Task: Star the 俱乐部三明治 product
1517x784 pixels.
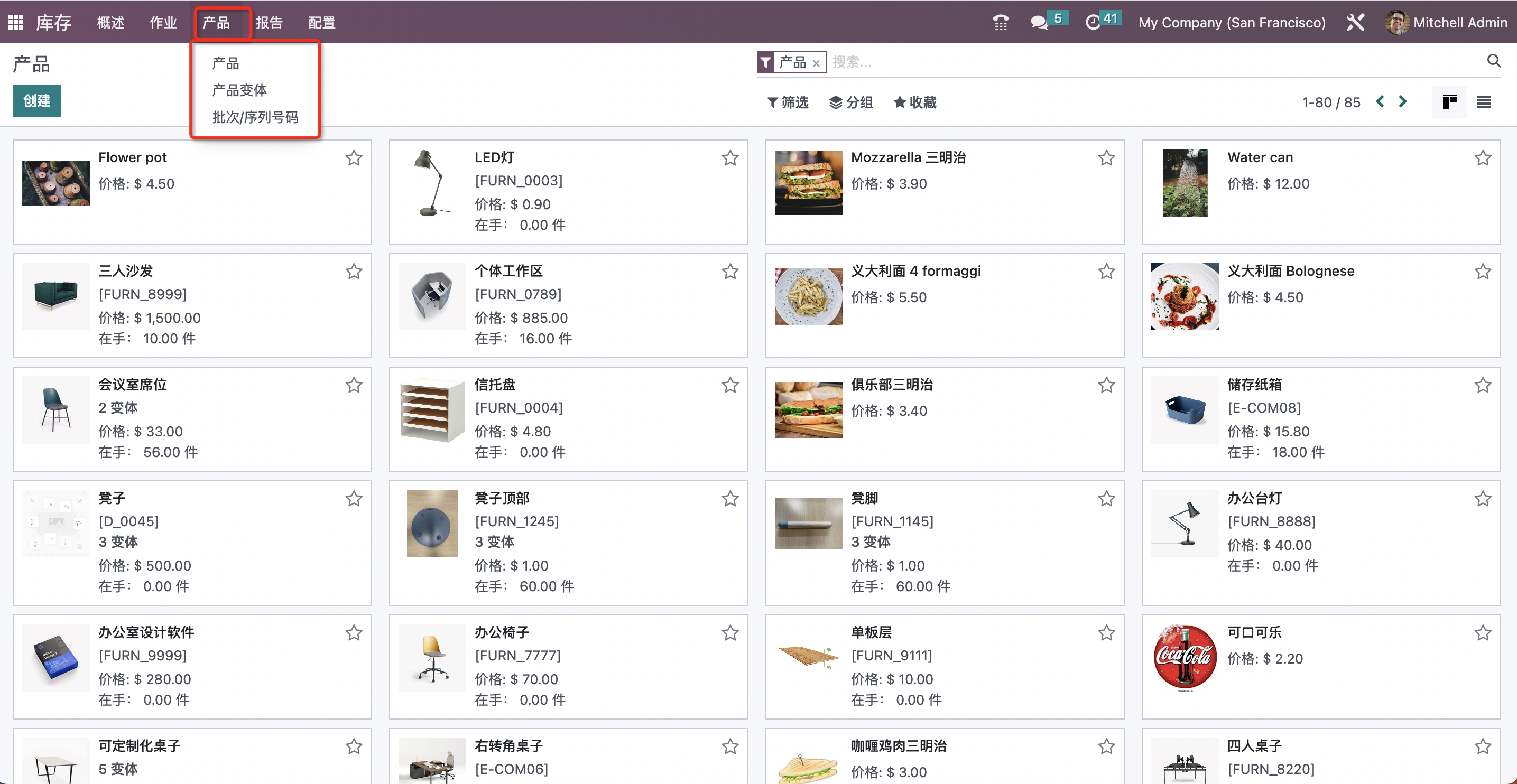Action: tap(1106, 385)
